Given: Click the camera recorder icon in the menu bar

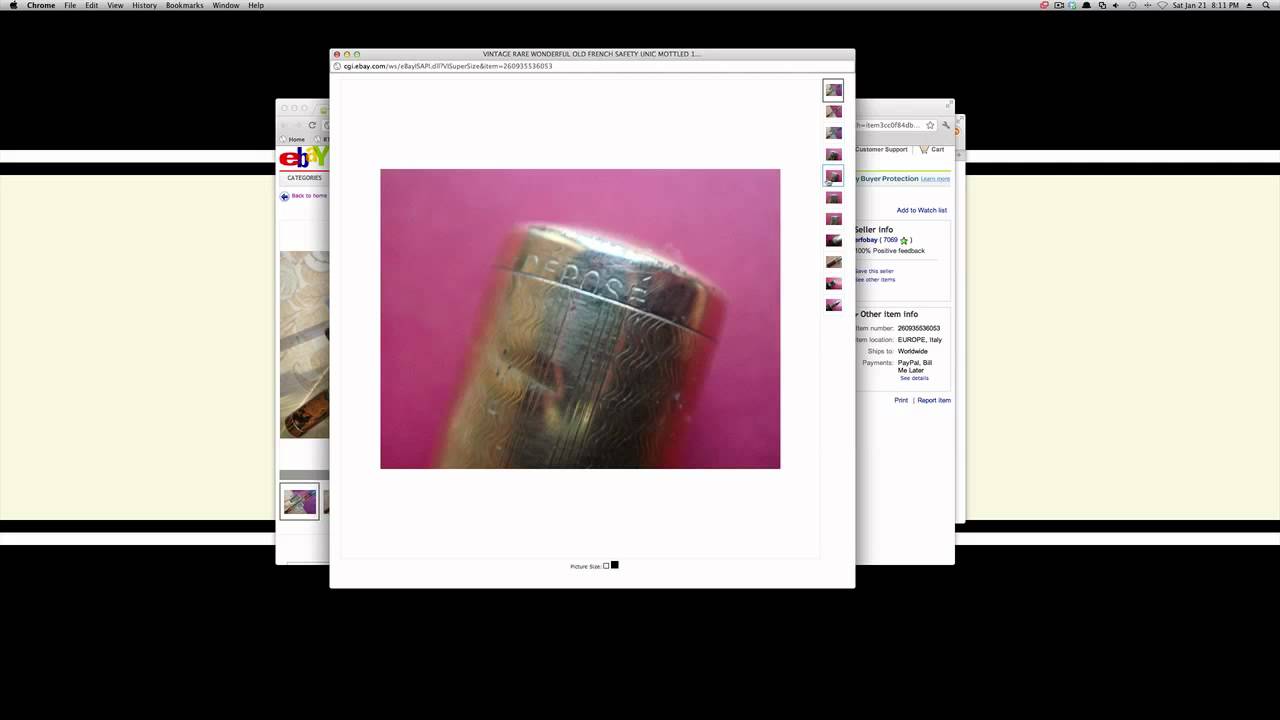Looking at the screenshot, I should 1059,5.
